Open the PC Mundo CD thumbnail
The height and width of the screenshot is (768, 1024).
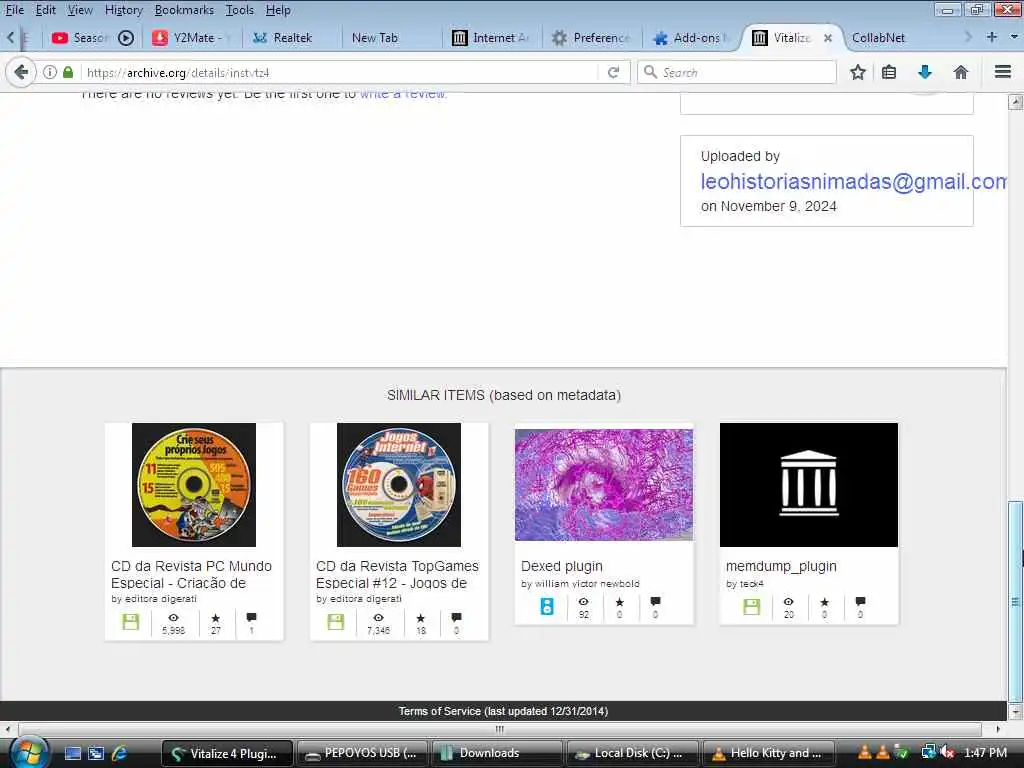[194, 485]
